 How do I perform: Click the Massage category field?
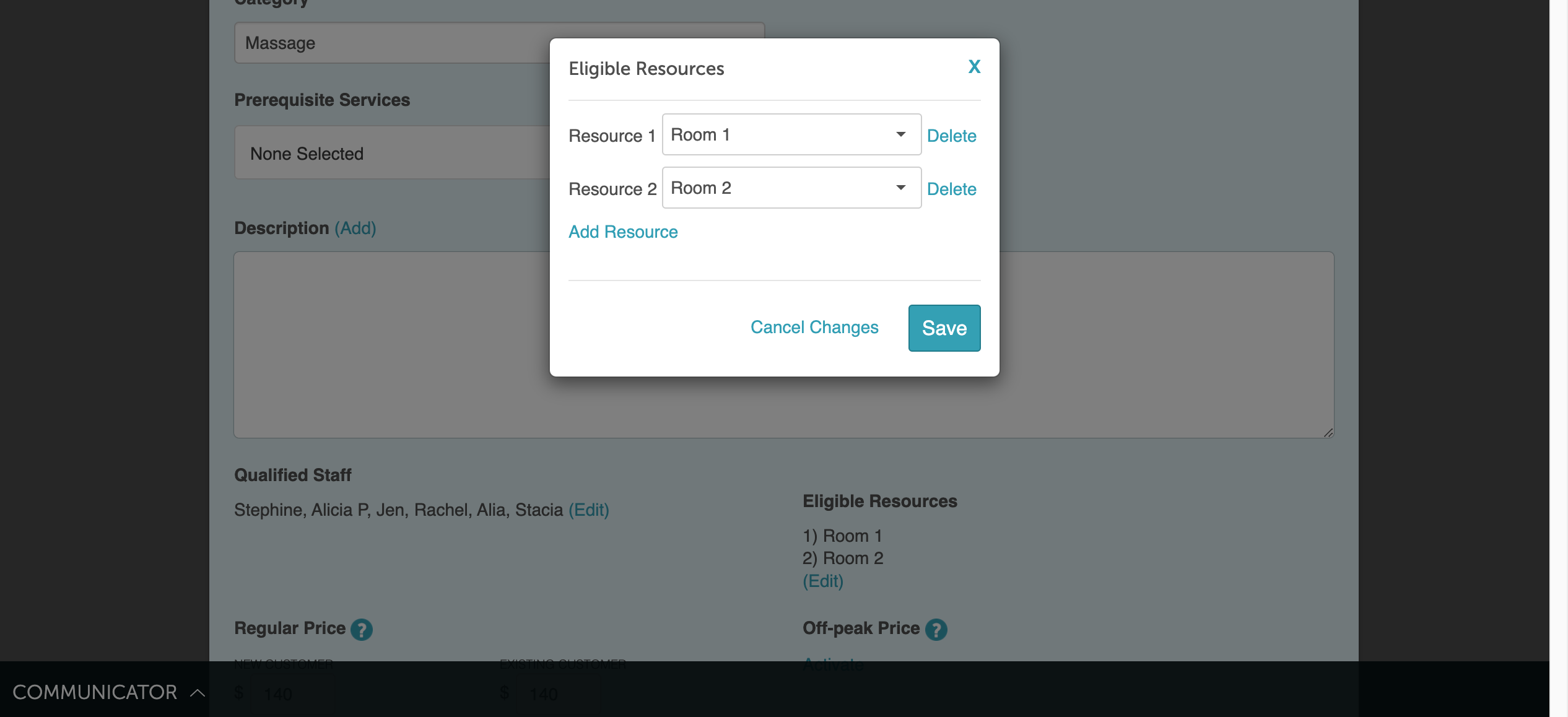pyautogui.click(x=390, y=43)
